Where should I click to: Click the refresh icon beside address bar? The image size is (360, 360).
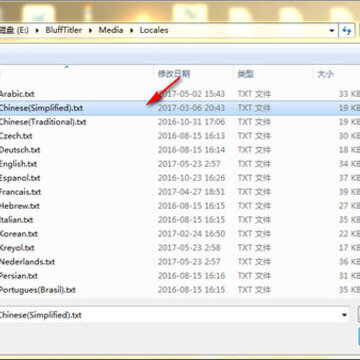(347, 31)
